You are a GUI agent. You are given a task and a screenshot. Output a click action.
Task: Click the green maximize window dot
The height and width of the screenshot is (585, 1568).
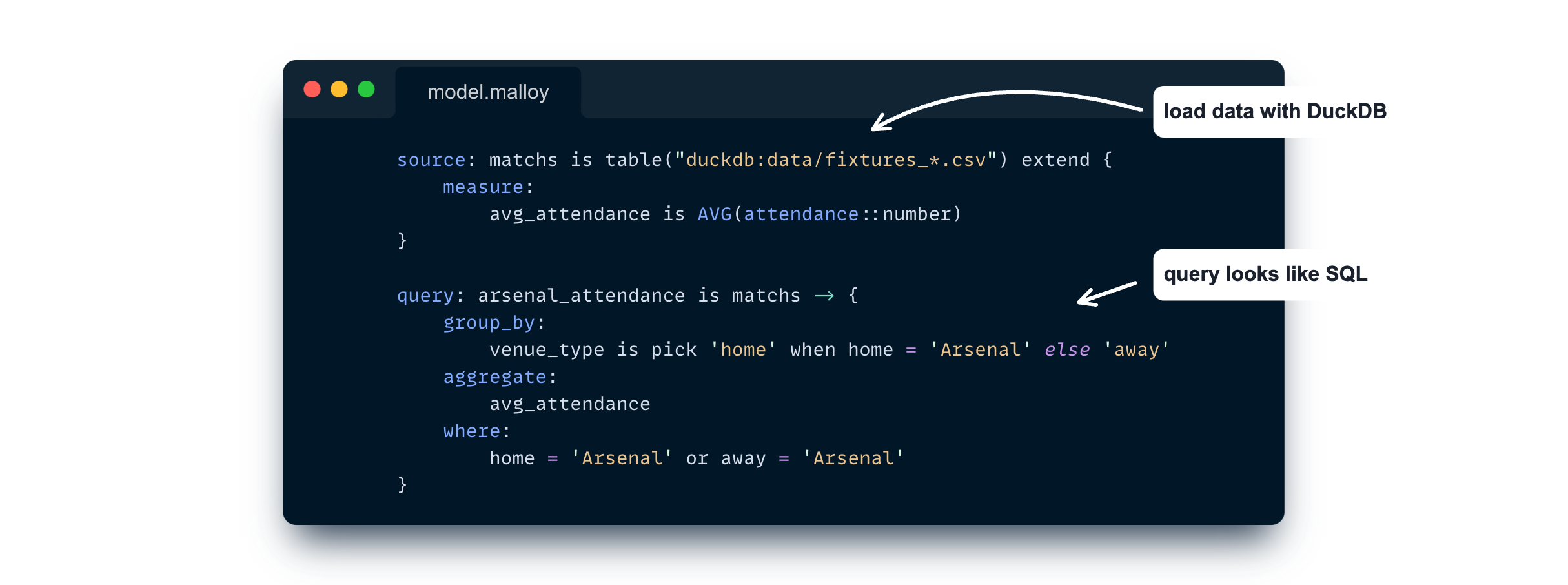click(366, 89)
